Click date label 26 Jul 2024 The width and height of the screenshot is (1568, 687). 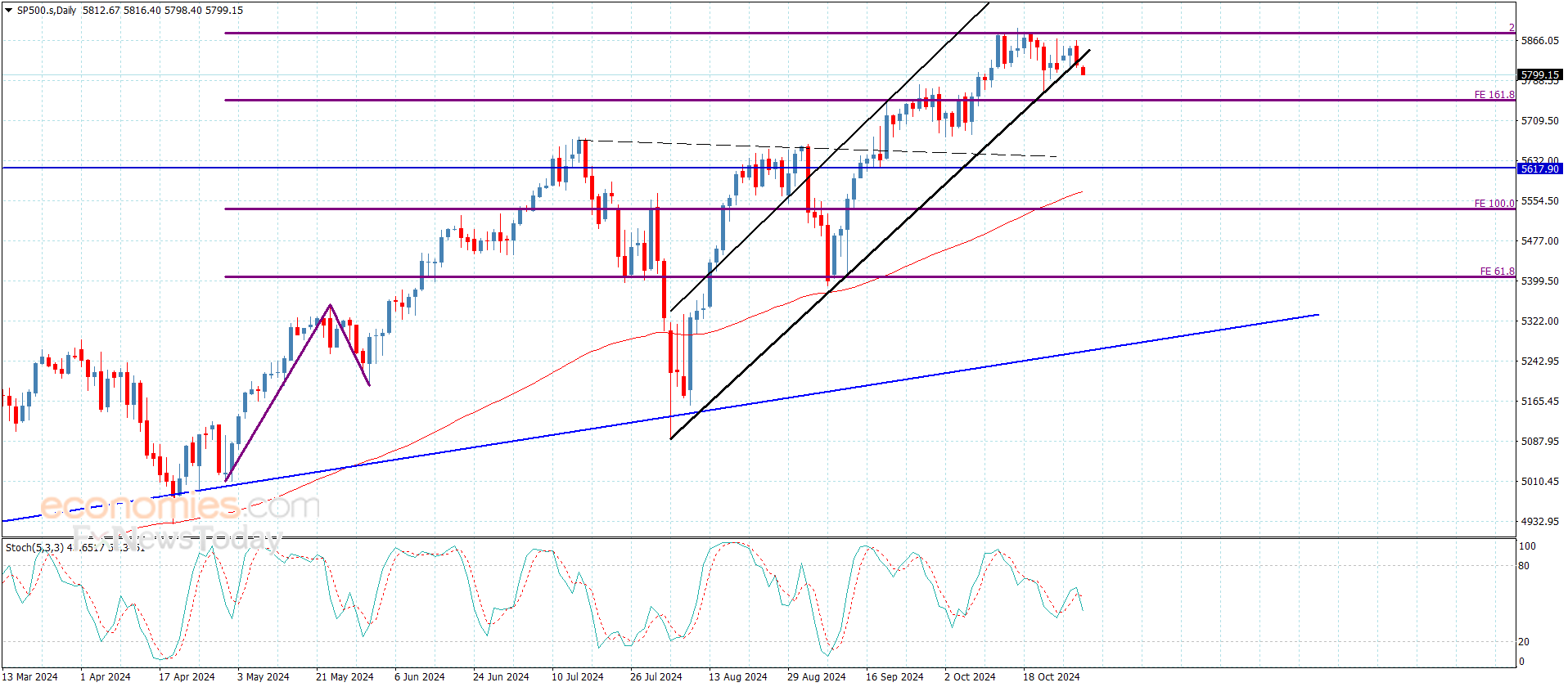tap(656, 676)
